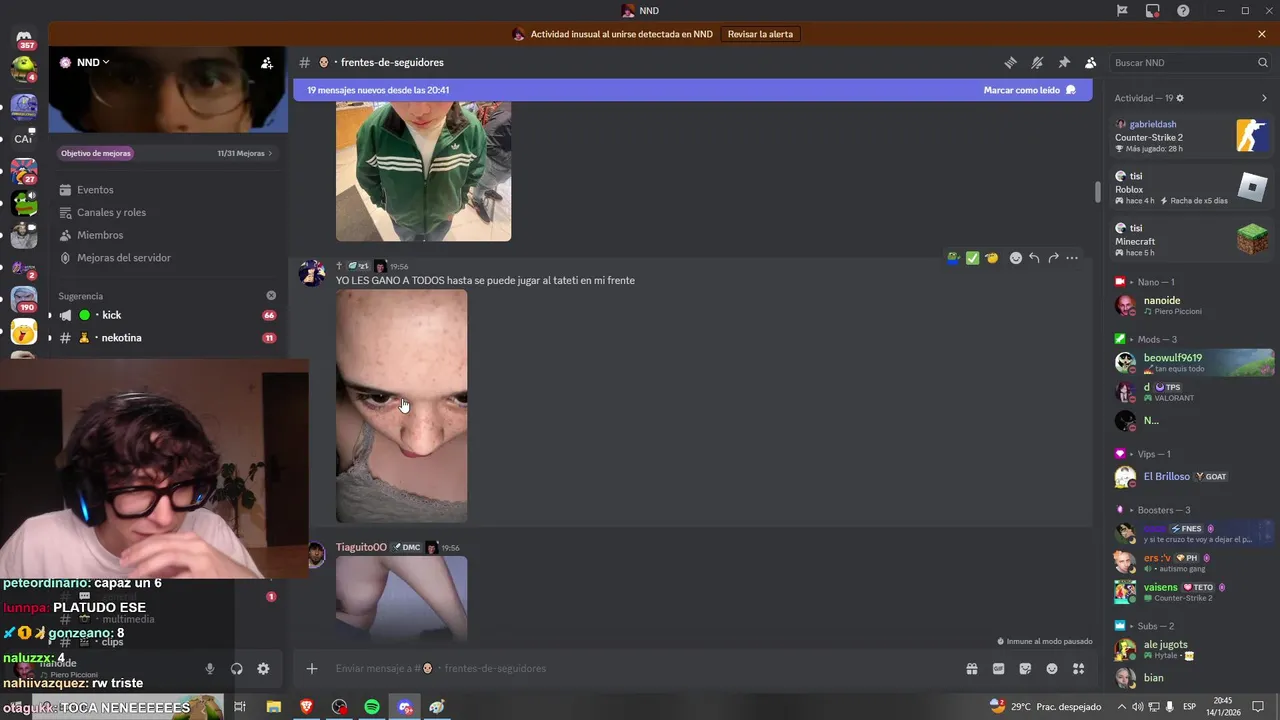Click the plus attach button in message bar

pos(312,668)
